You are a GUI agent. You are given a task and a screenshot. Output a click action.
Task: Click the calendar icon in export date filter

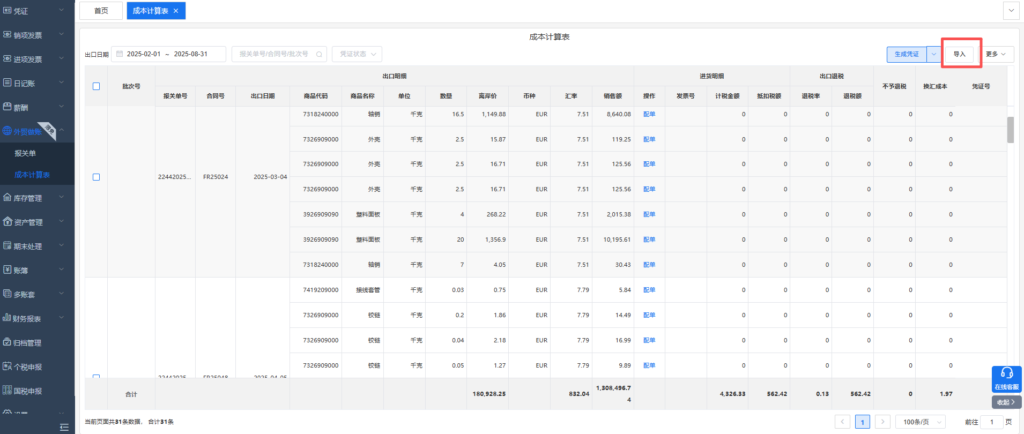tap(120, 54)
